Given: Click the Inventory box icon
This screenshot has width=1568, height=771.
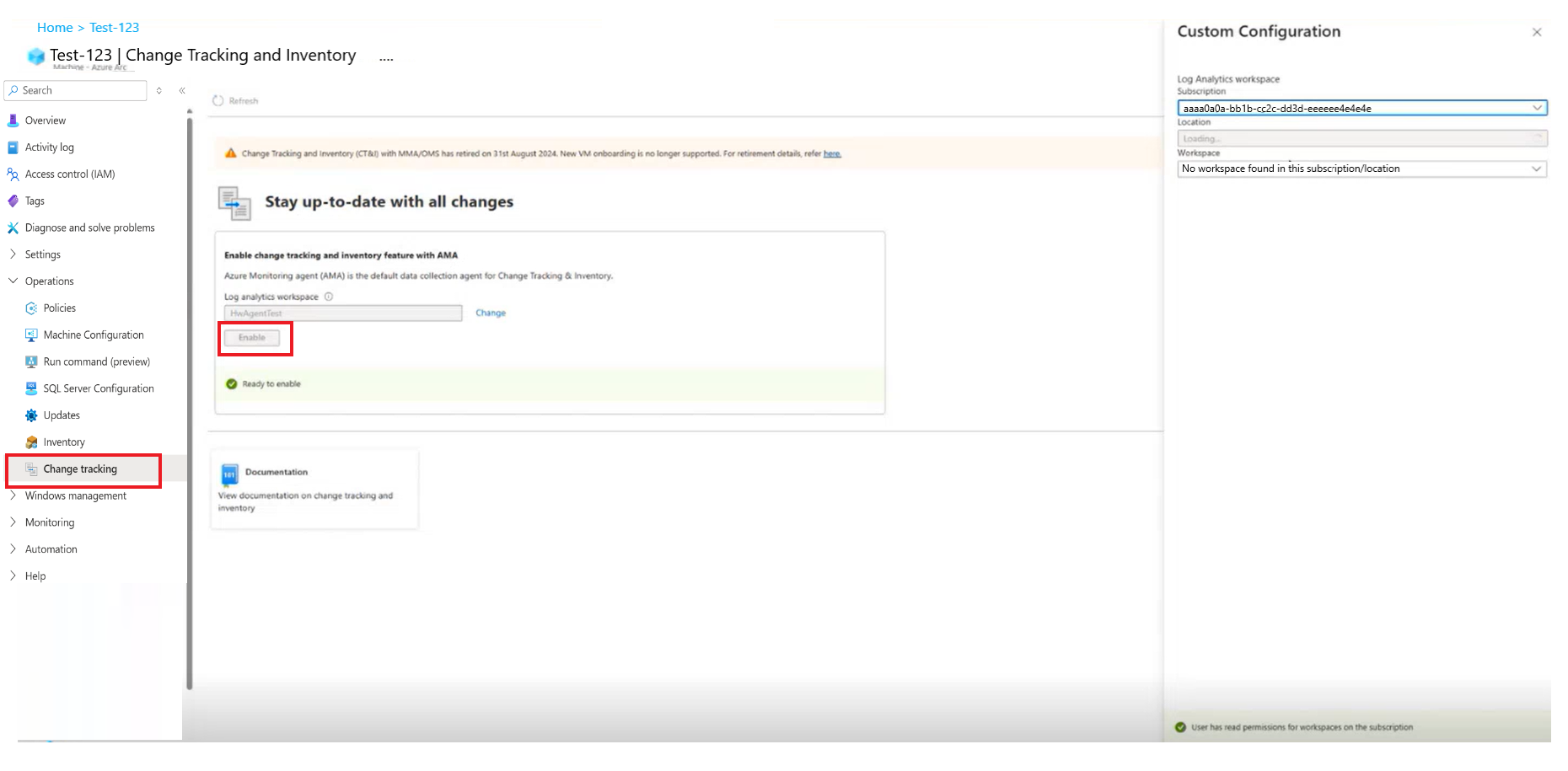Looking at the screenshot, I should (x=31, y=442).
